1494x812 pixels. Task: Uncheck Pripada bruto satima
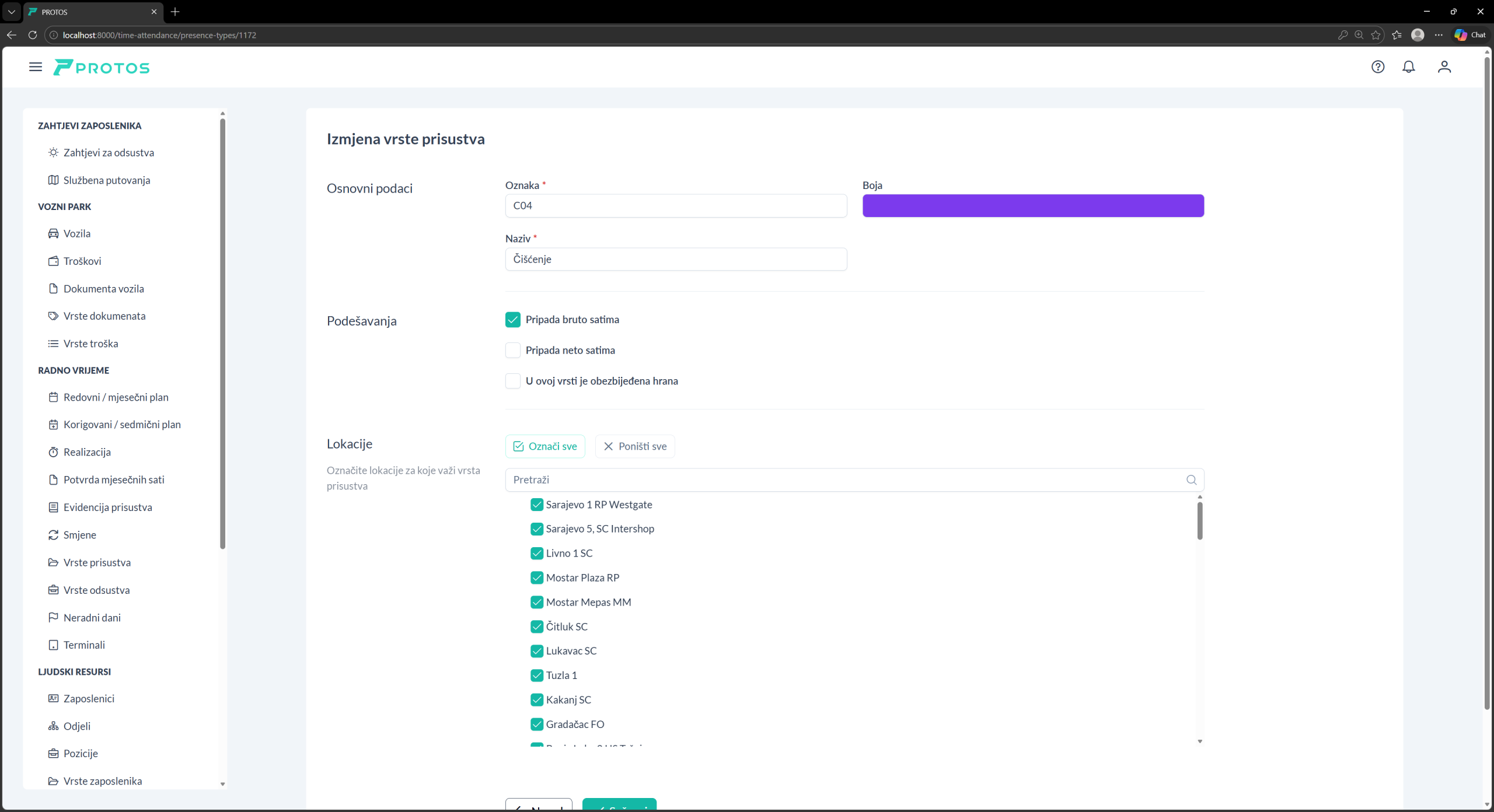[x=513, y=320]
